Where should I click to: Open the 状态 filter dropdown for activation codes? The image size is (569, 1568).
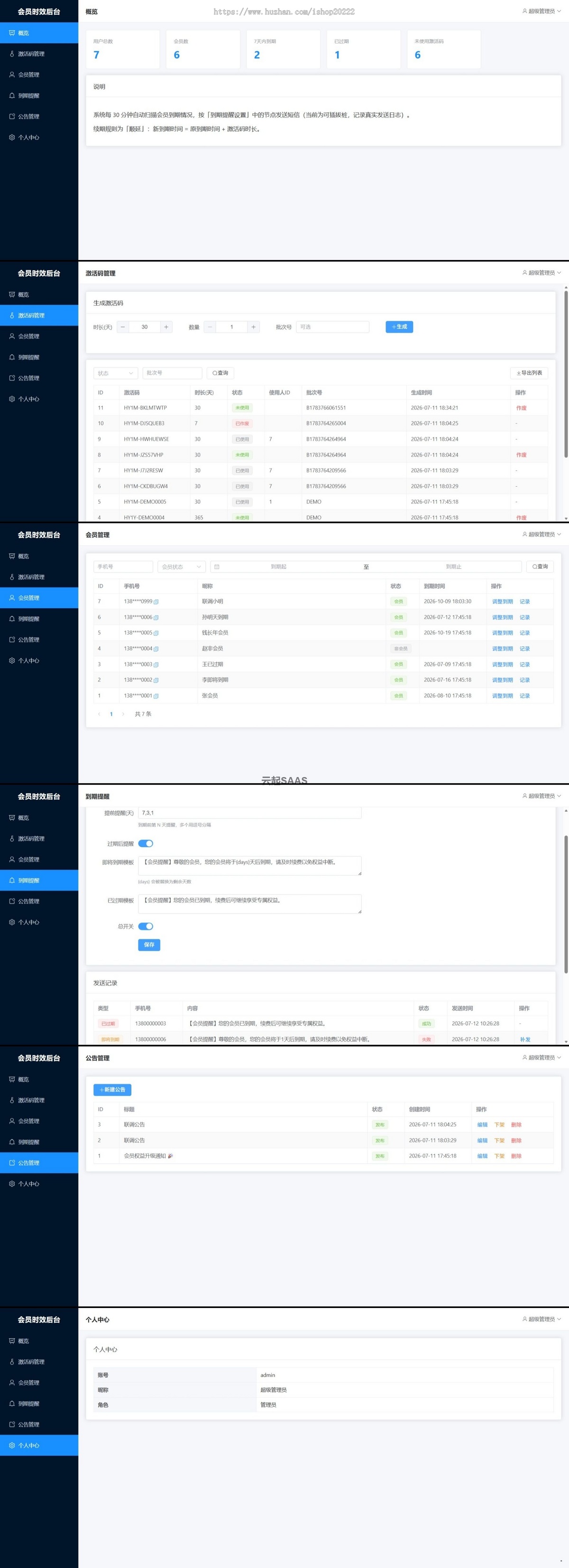116,373
